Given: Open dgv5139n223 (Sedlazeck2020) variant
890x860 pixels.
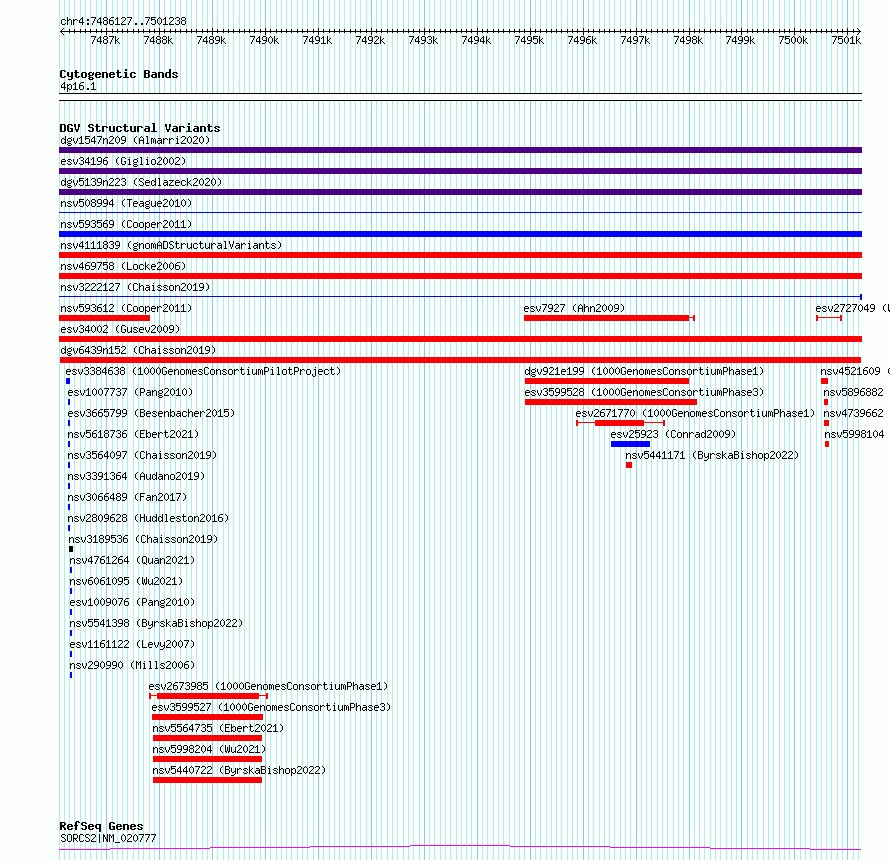Looking at the screenshot, I should 141,182.
